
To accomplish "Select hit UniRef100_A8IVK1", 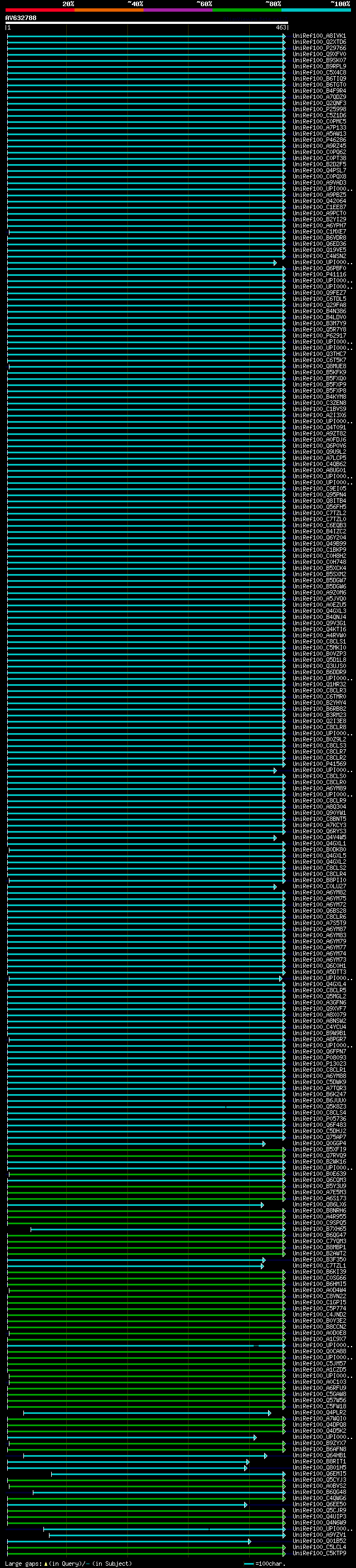I will [319, 36].
